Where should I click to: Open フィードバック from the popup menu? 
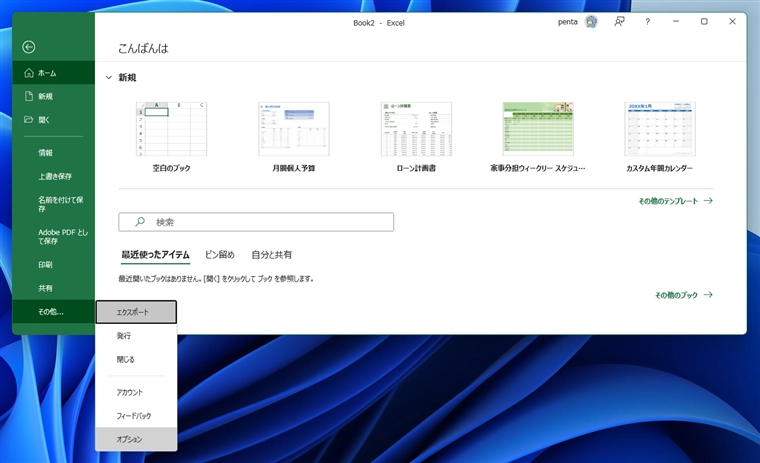tap(136, 415)
